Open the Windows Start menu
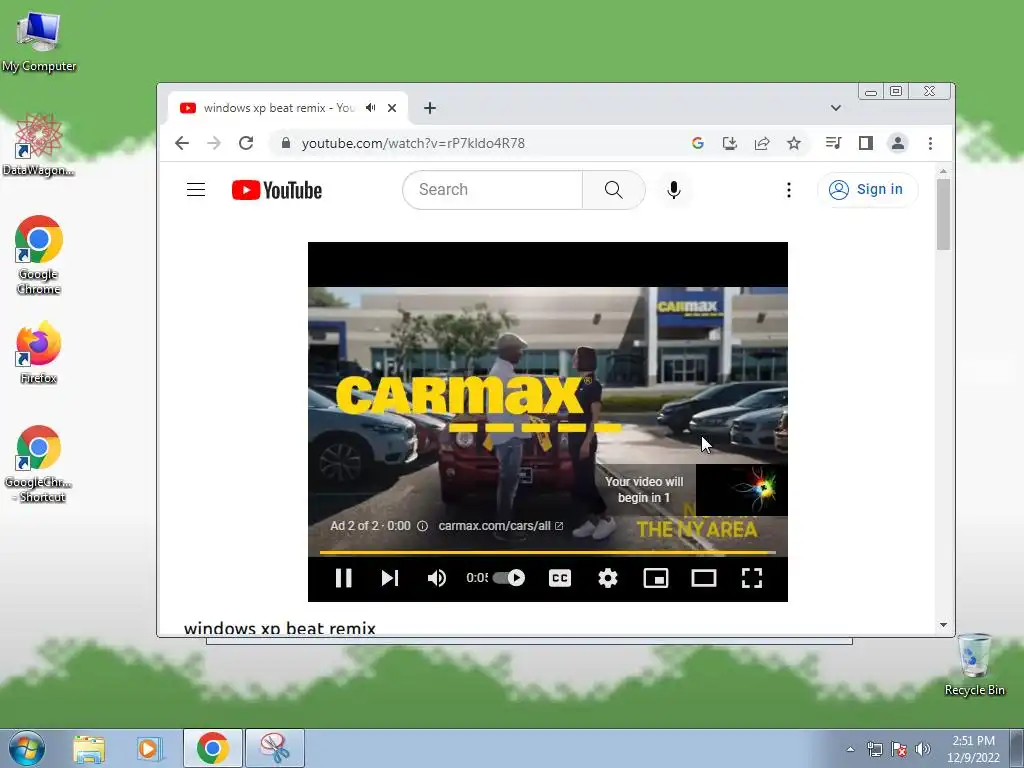The height and width of the screenshot is (768, 1024). (x=27, y=748)
